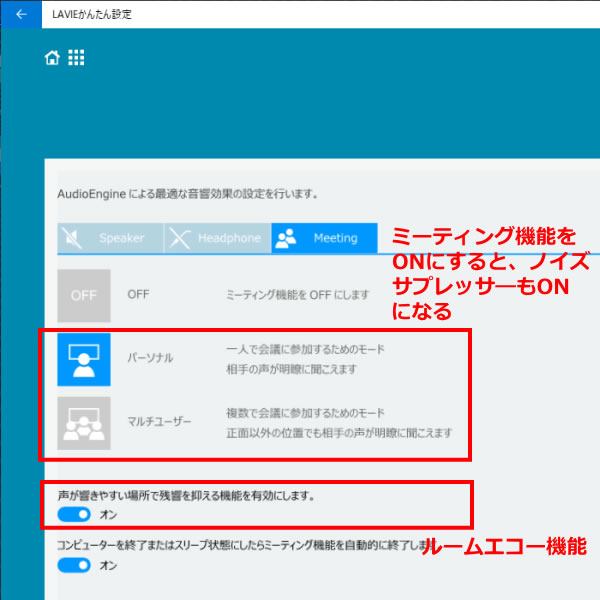This screenshot has height=600, width=600.
Task: Switch to the Headphone tab
Action: pyautogui.click(x=218, y=238)
